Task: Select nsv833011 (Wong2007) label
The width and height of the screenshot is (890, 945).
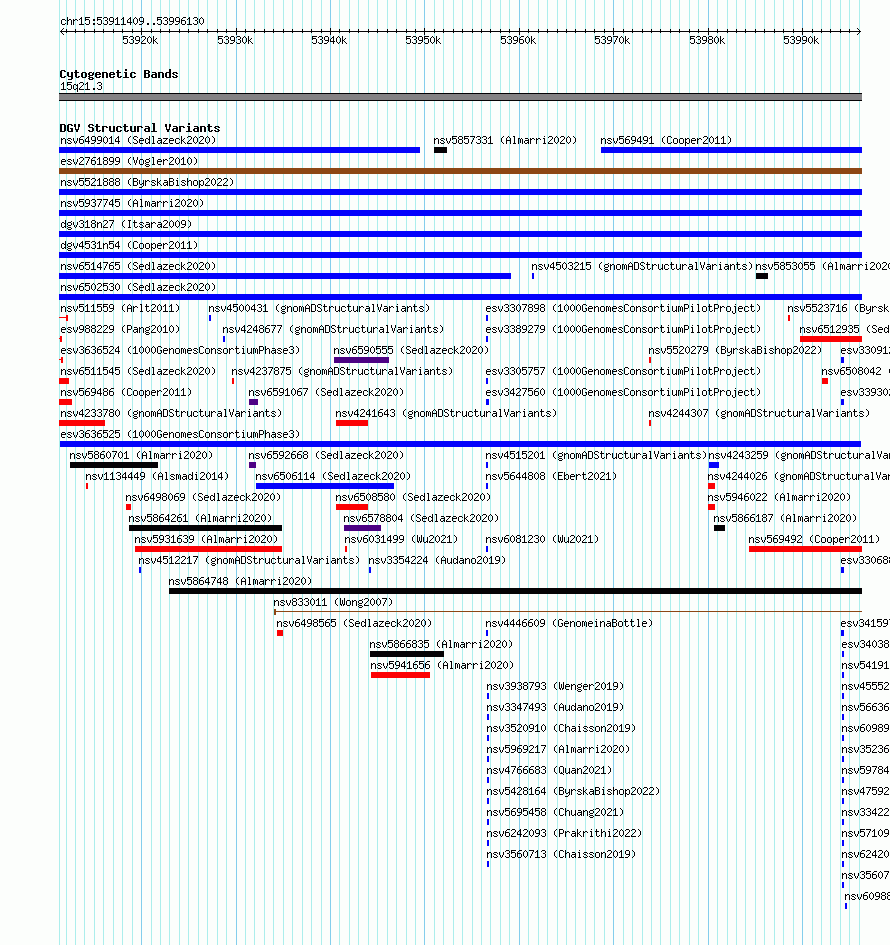Action: pyautogui.click(x=333, y=603)
